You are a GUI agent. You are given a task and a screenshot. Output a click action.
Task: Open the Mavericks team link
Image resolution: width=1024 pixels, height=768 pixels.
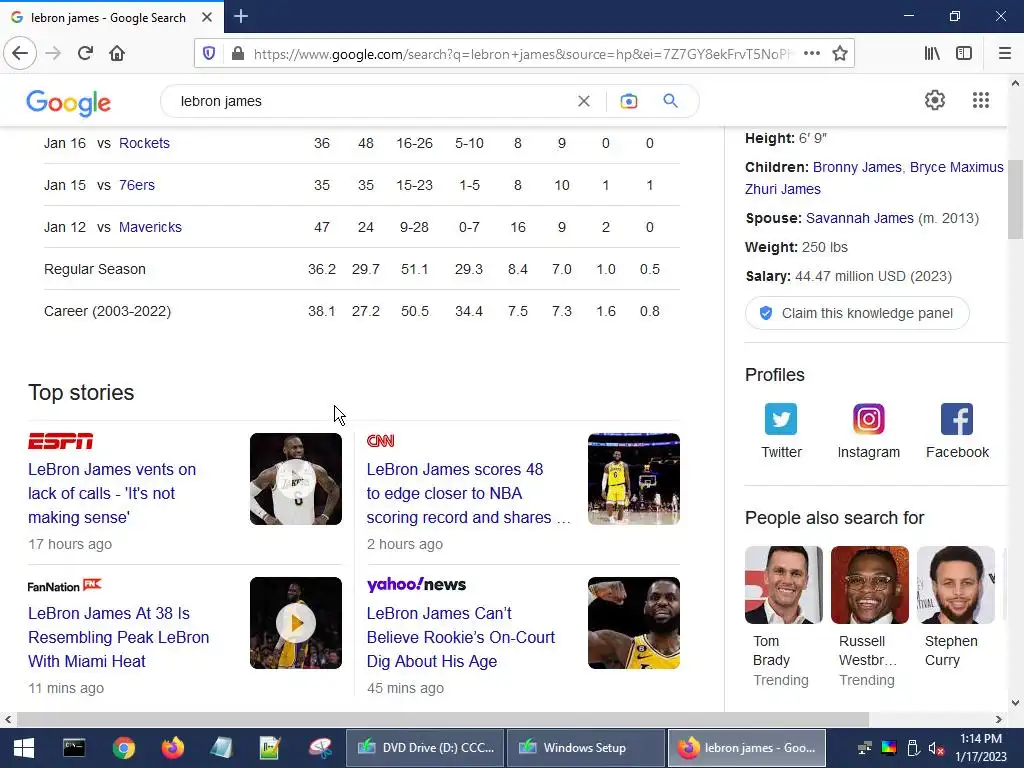[x=150, y=227]
